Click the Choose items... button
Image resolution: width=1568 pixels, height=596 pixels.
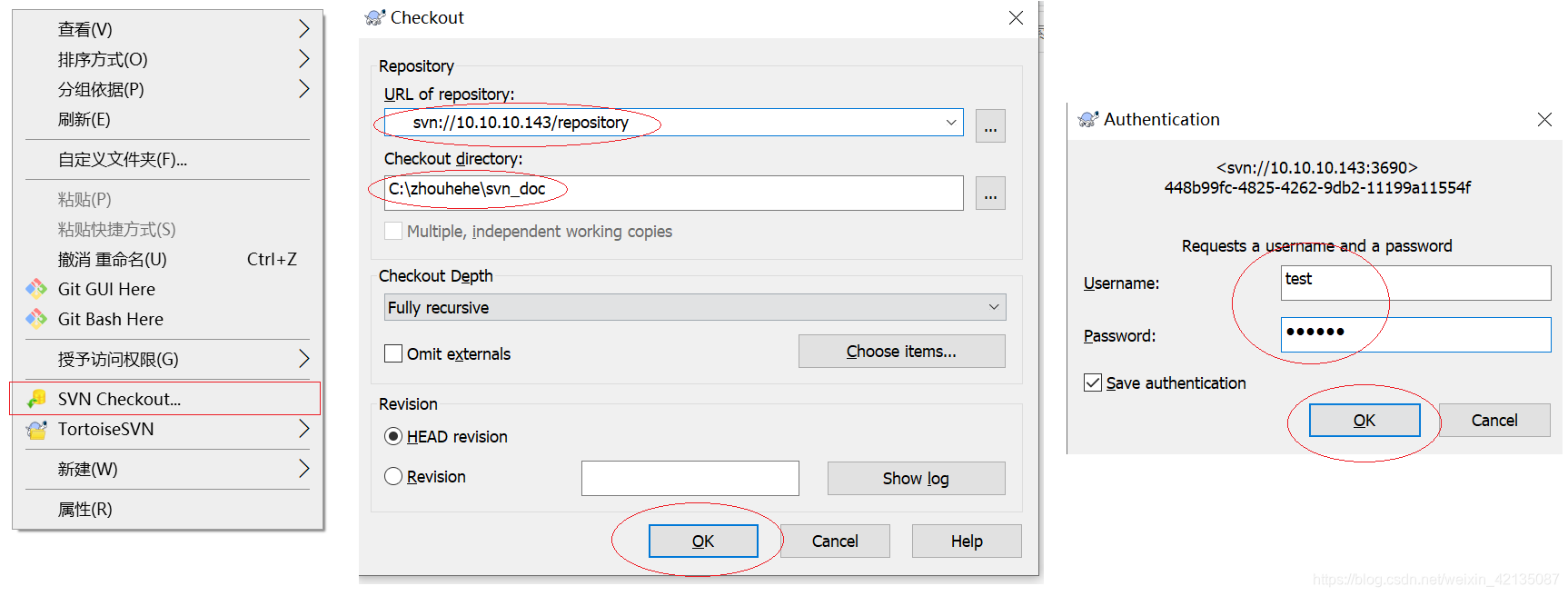(901, 351)
